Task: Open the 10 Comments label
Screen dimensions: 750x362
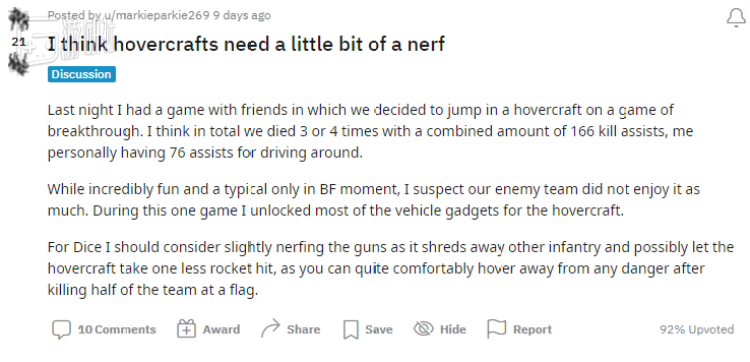Action: tap(117, 329)
